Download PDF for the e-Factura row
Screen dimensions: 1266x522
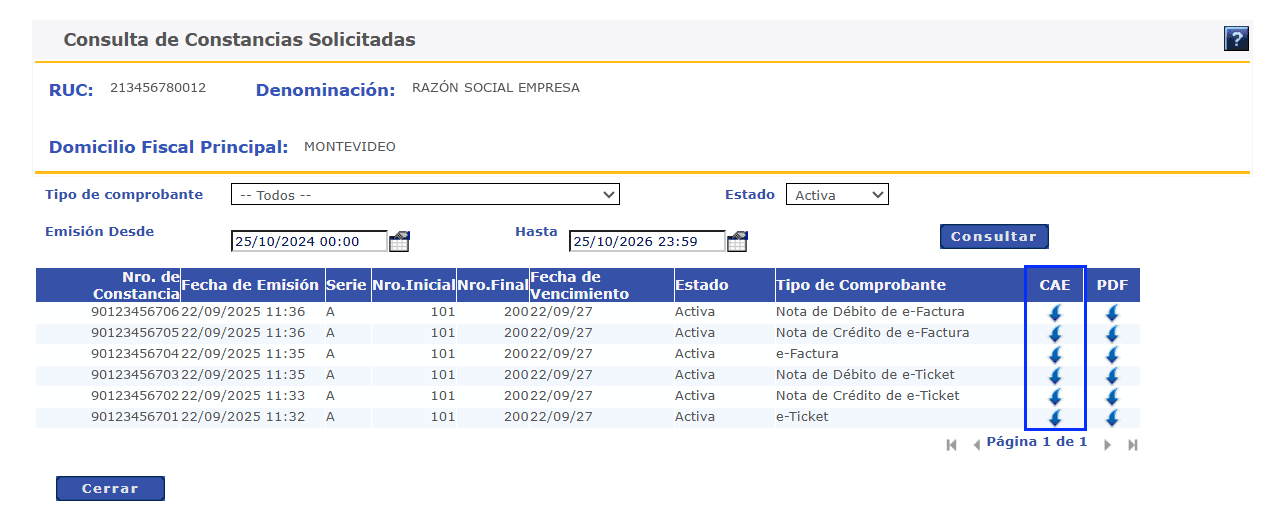click(x=1112, y=355)
